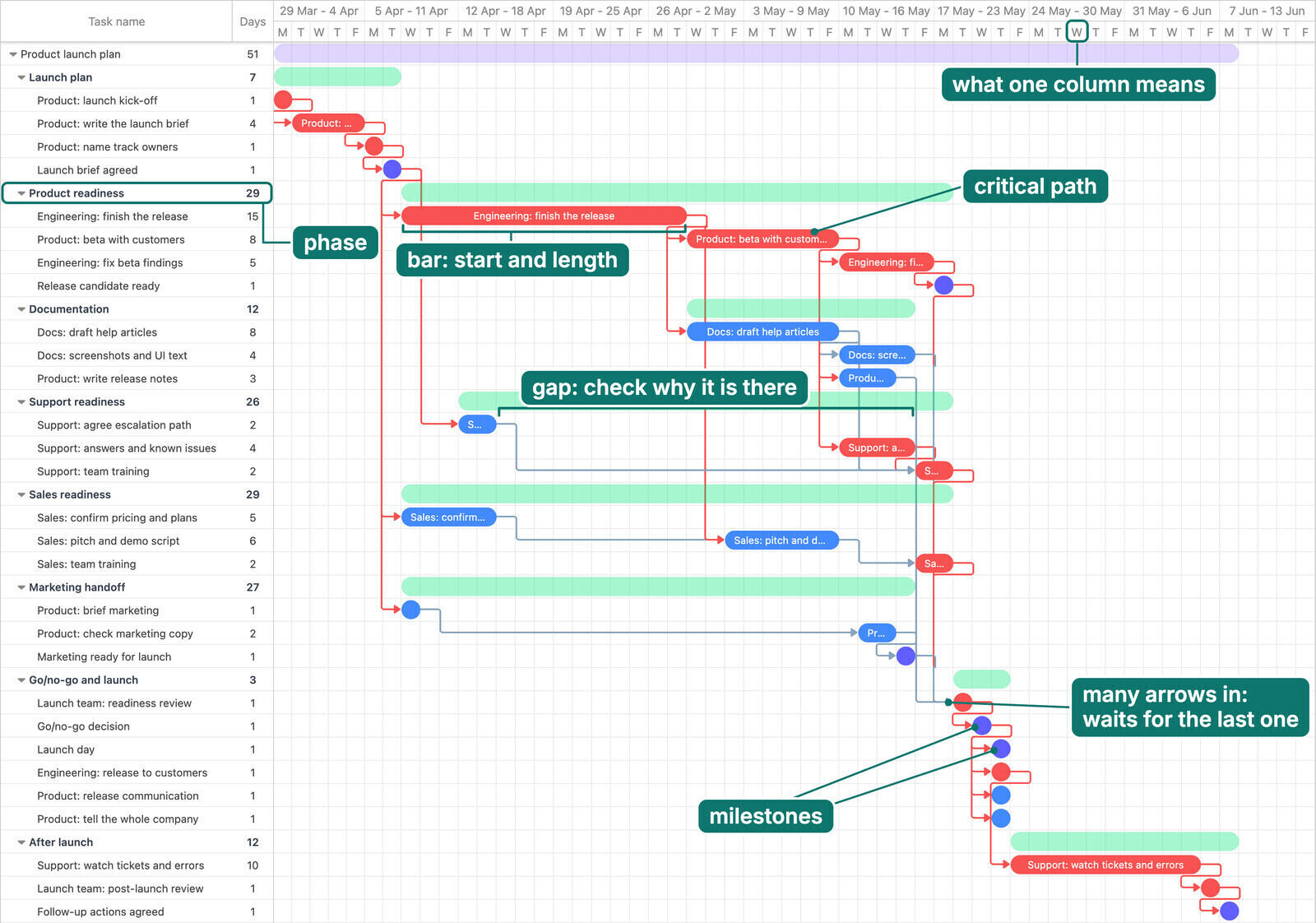Select 'Sales: team training' row
The image size is (1316, 923).
pos(137,564)
